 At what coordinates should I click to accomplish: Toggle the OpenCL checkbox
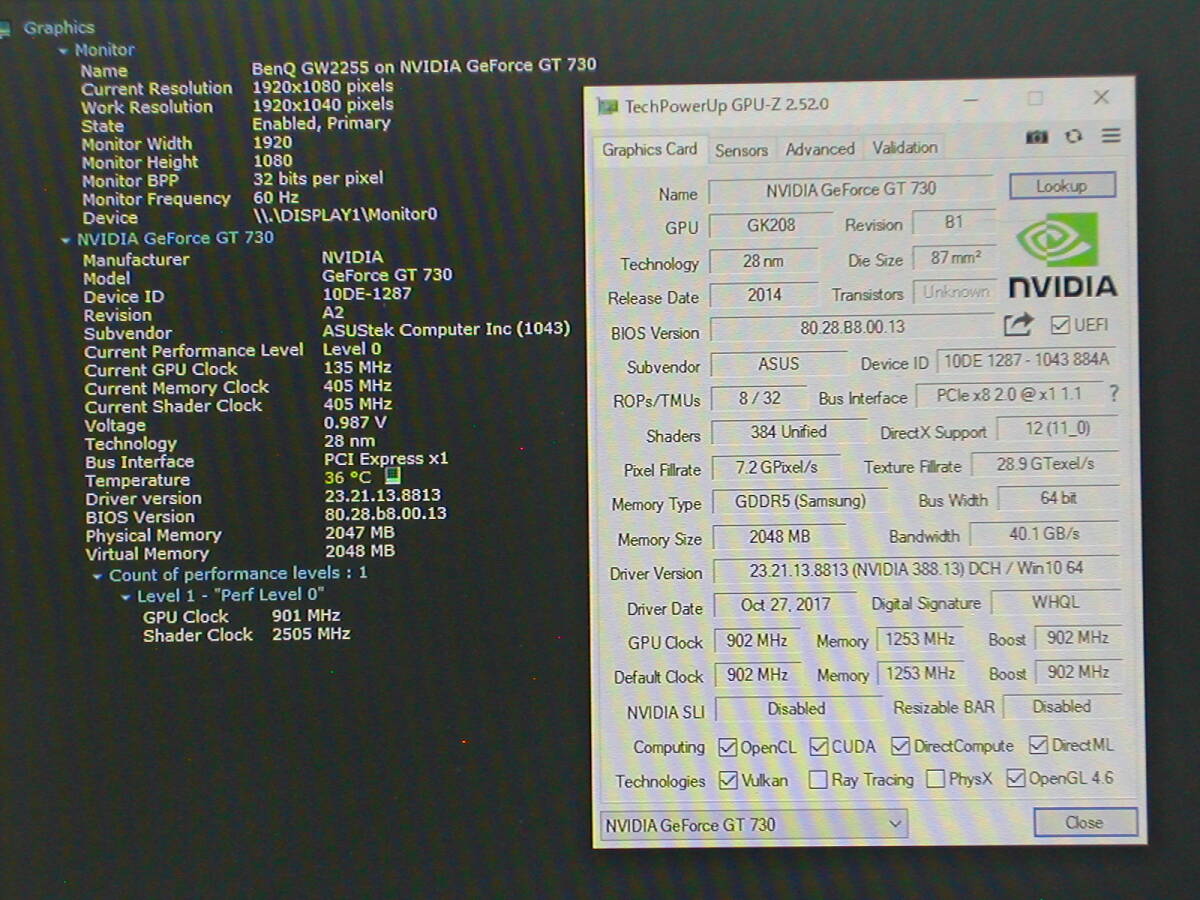click(727, 747)
